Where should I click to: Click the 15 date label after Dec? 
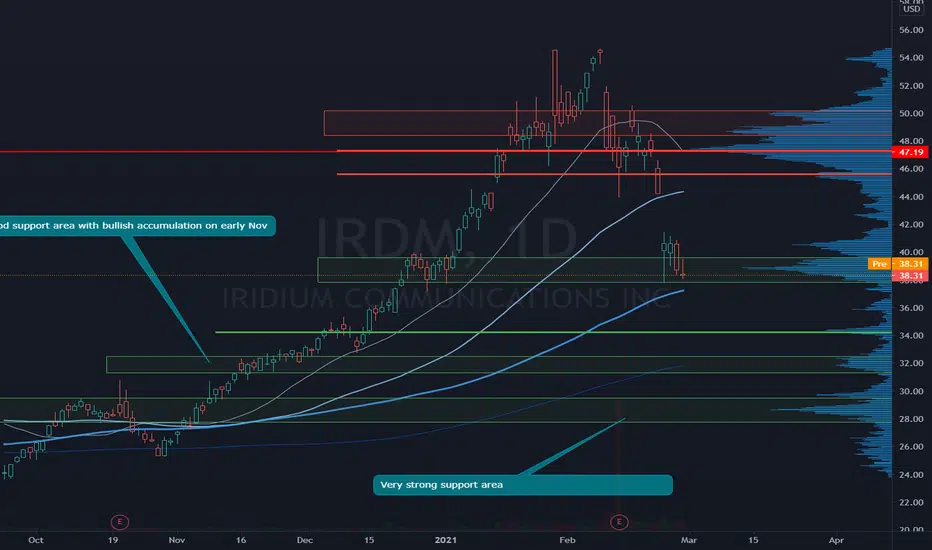pyautogui.click(x=369, y=540)
